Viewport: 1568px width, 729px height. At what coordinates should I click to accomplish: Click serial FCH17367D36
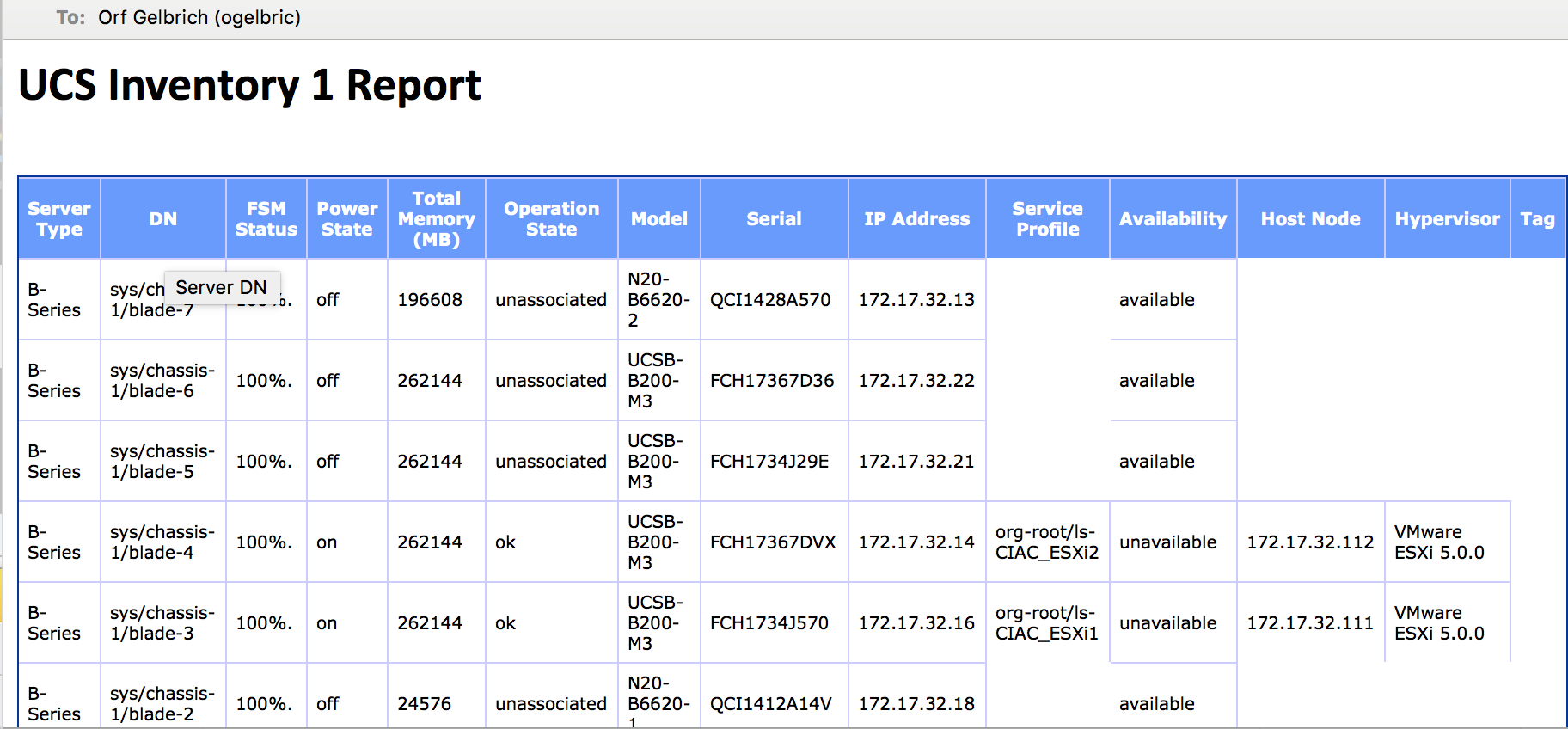pos(772,380)
